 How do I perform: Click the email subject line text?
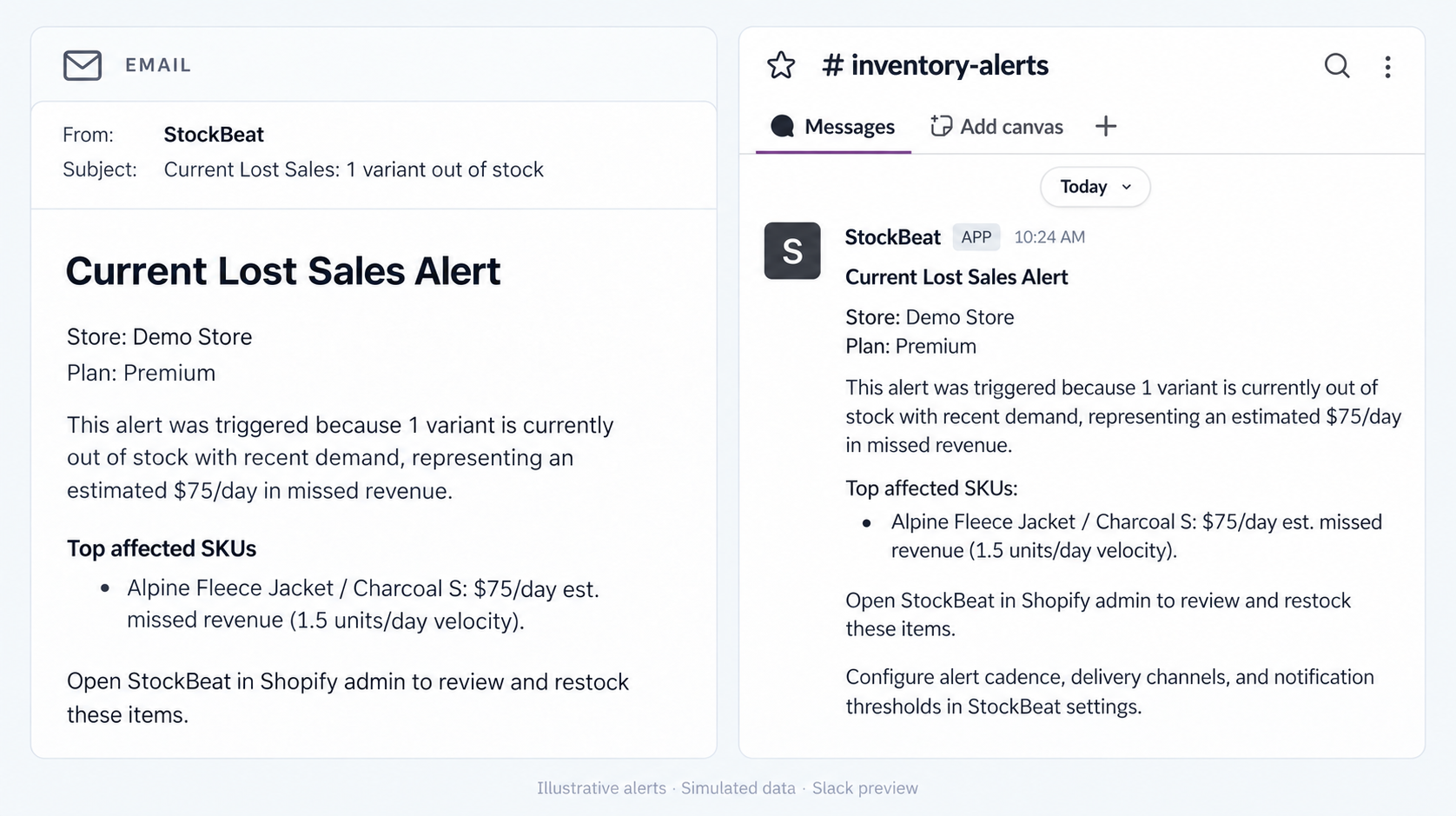click(x=354, y=169)
